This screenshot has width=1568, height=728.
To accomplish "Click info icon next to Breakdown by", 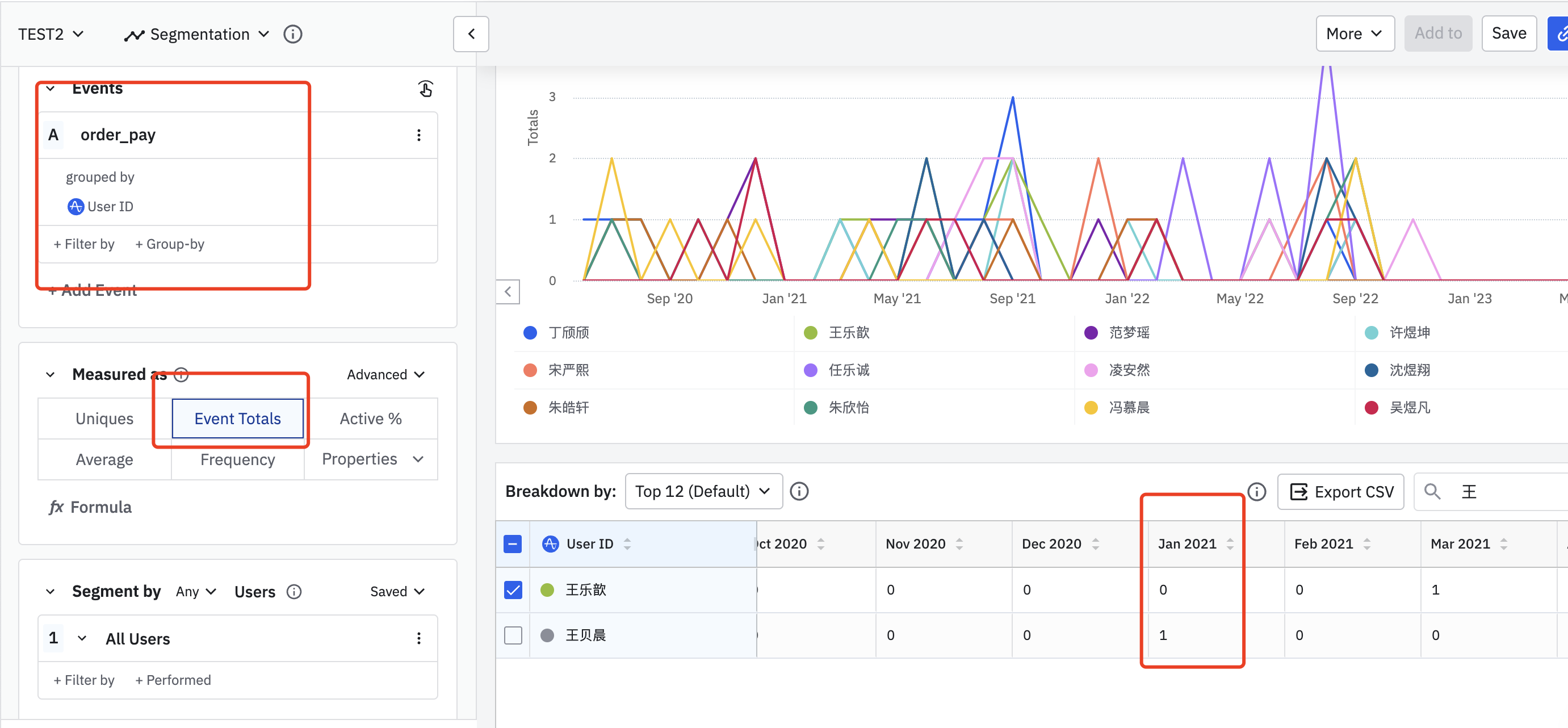I will coord(799,491).
